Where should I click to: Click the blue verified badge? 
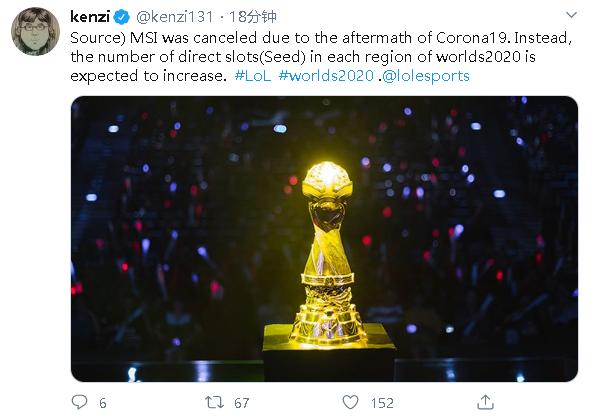122,17
